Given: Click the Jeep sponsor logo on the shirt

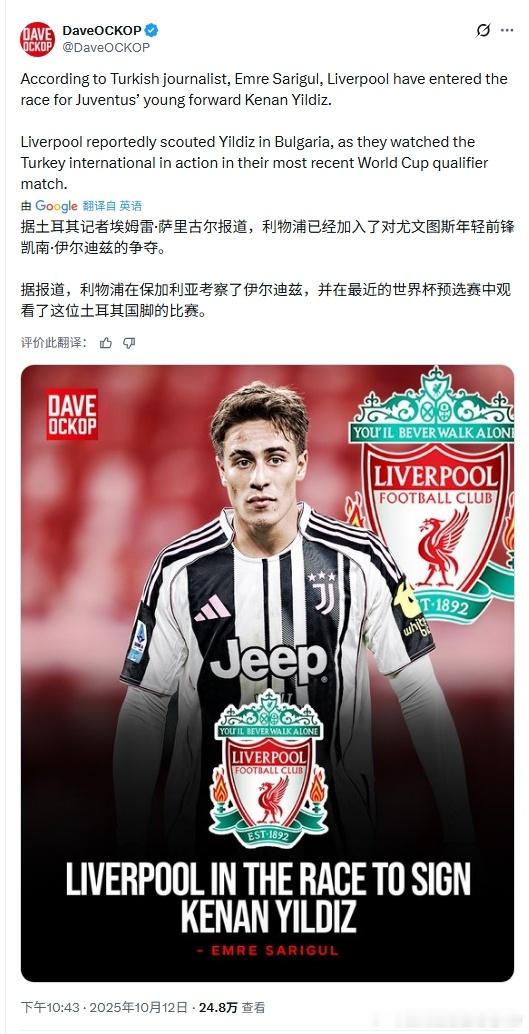Looking at the screenshot, I should click(x=268, y=661).
